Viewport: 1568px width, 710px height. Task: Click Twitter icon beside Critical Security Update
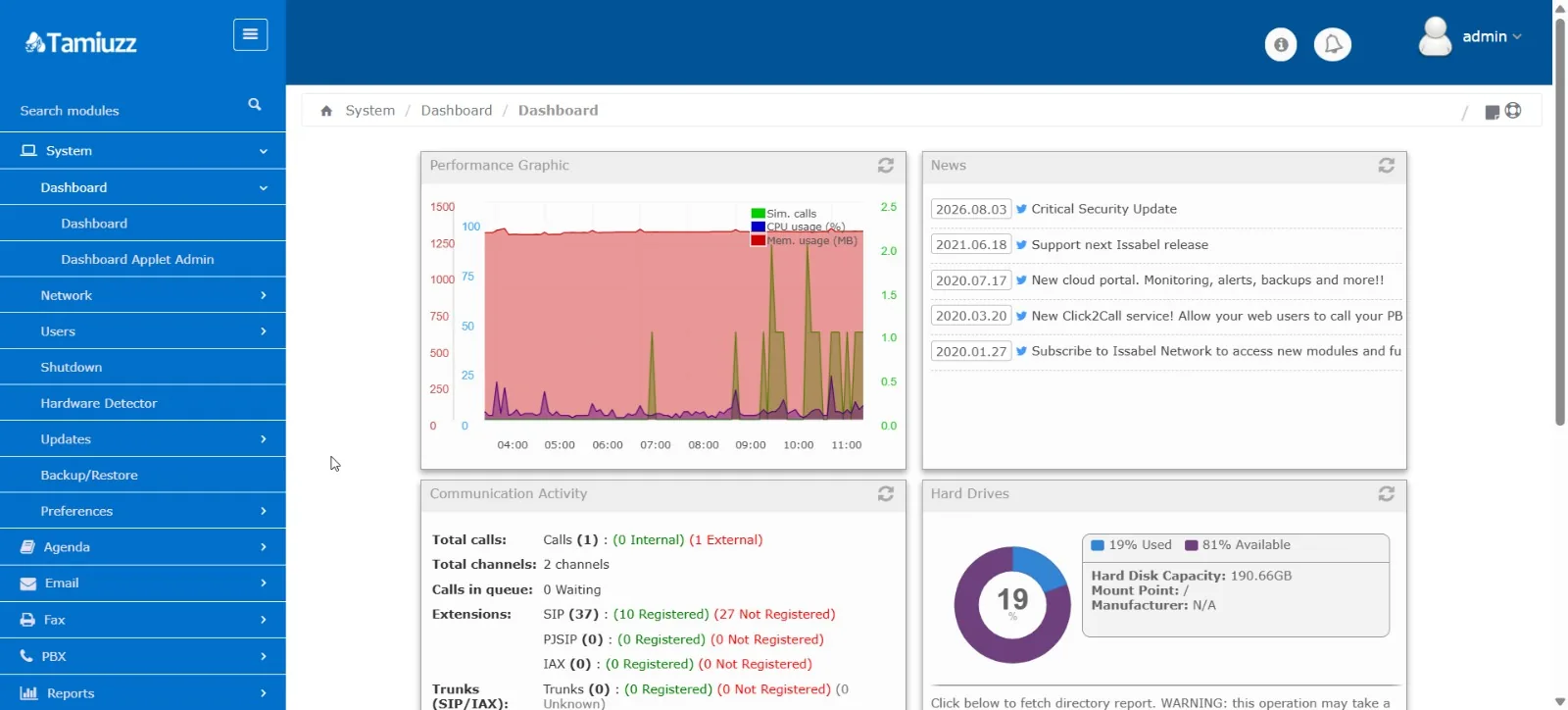[1021, 209]
